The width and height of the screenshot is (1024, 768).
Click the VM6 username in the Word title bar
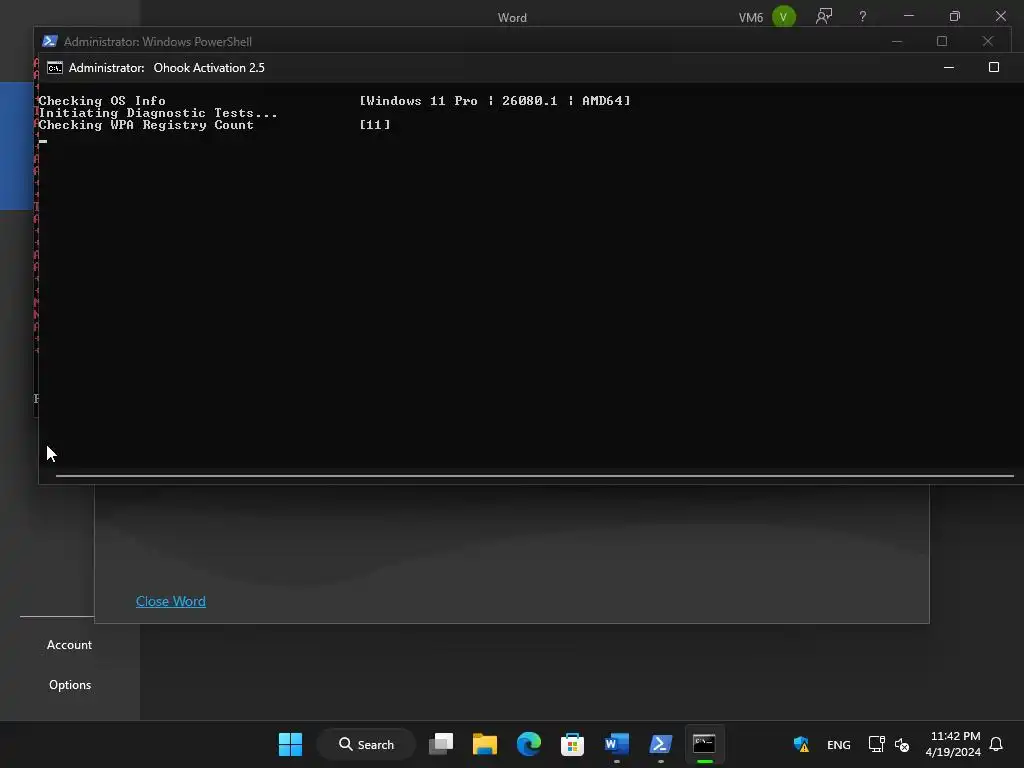tap(751, 18)
